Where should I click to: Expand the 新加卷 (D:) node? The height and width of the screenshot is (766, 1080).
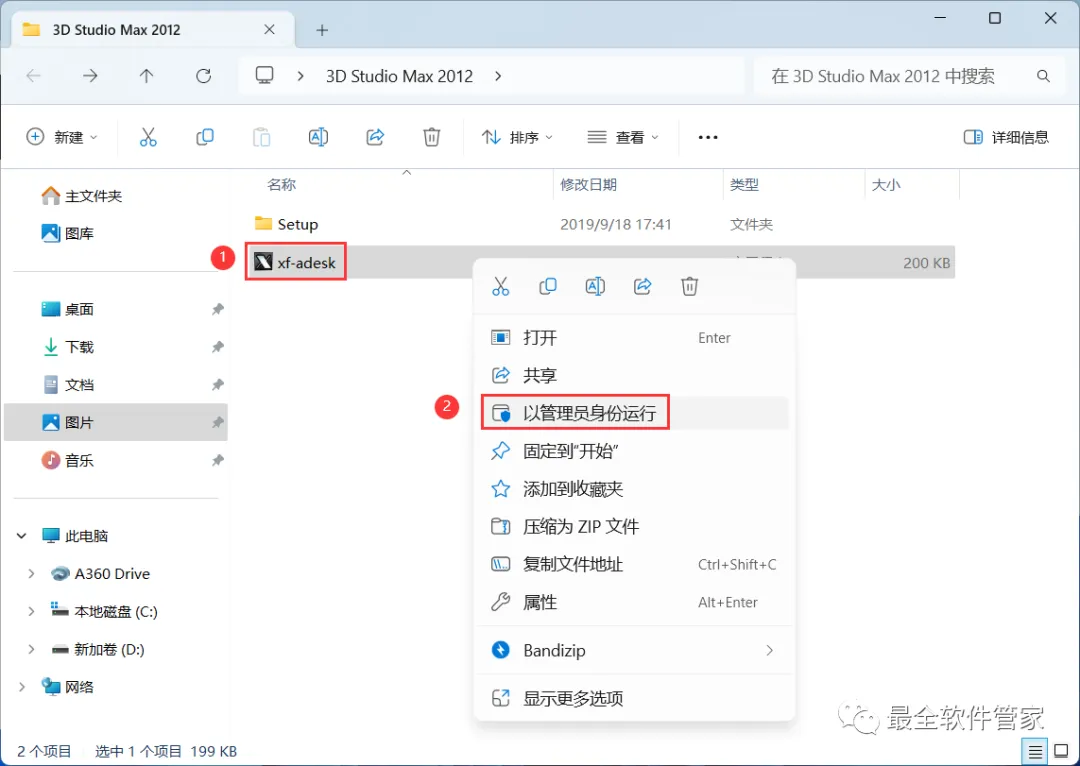point(31,649)
